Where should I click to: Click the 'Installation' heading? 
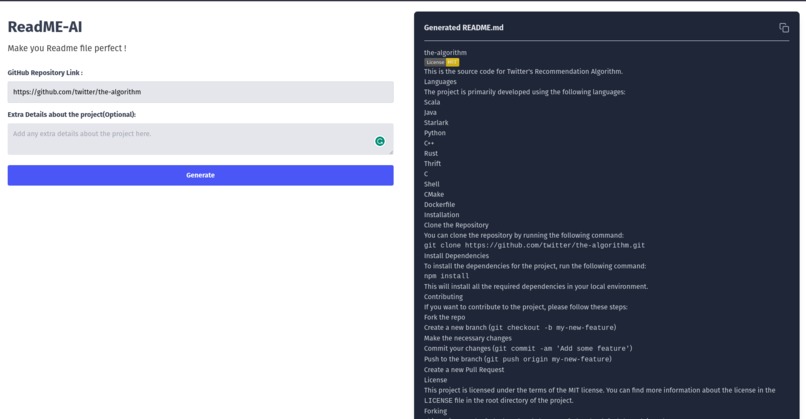tap(442, 215)
